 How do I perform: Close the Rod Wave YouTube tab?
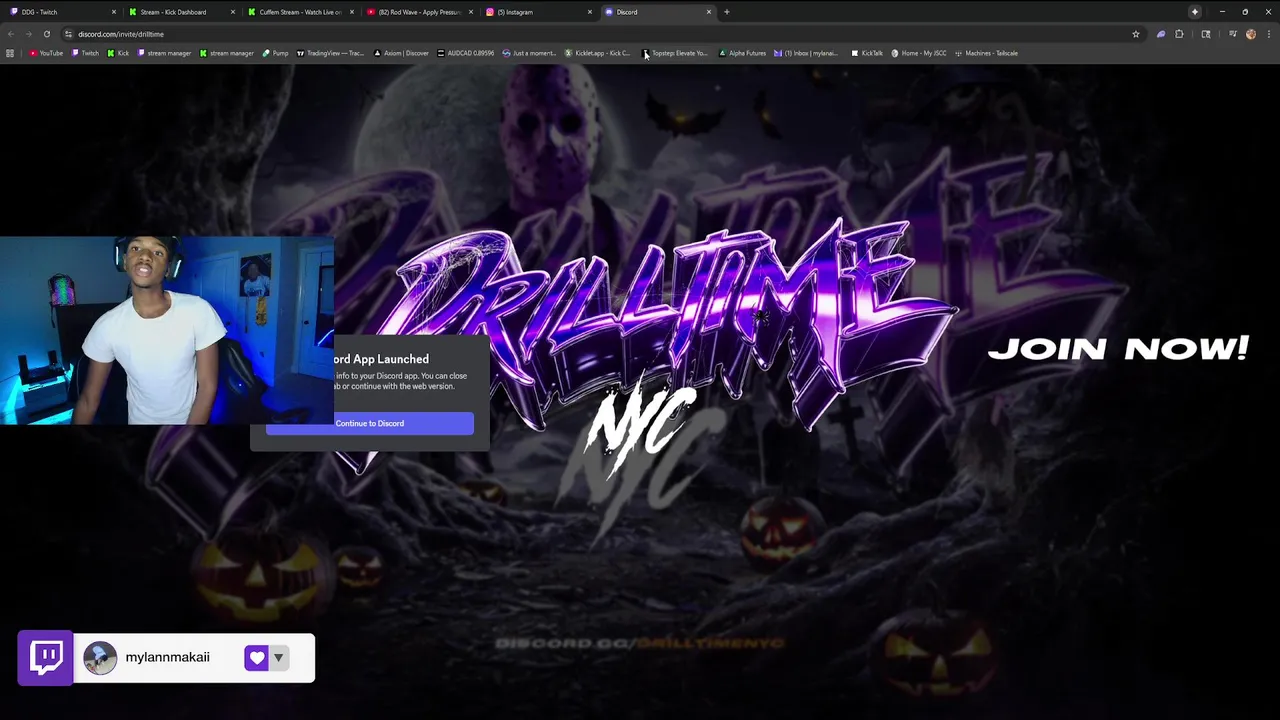tap(471, 12)
